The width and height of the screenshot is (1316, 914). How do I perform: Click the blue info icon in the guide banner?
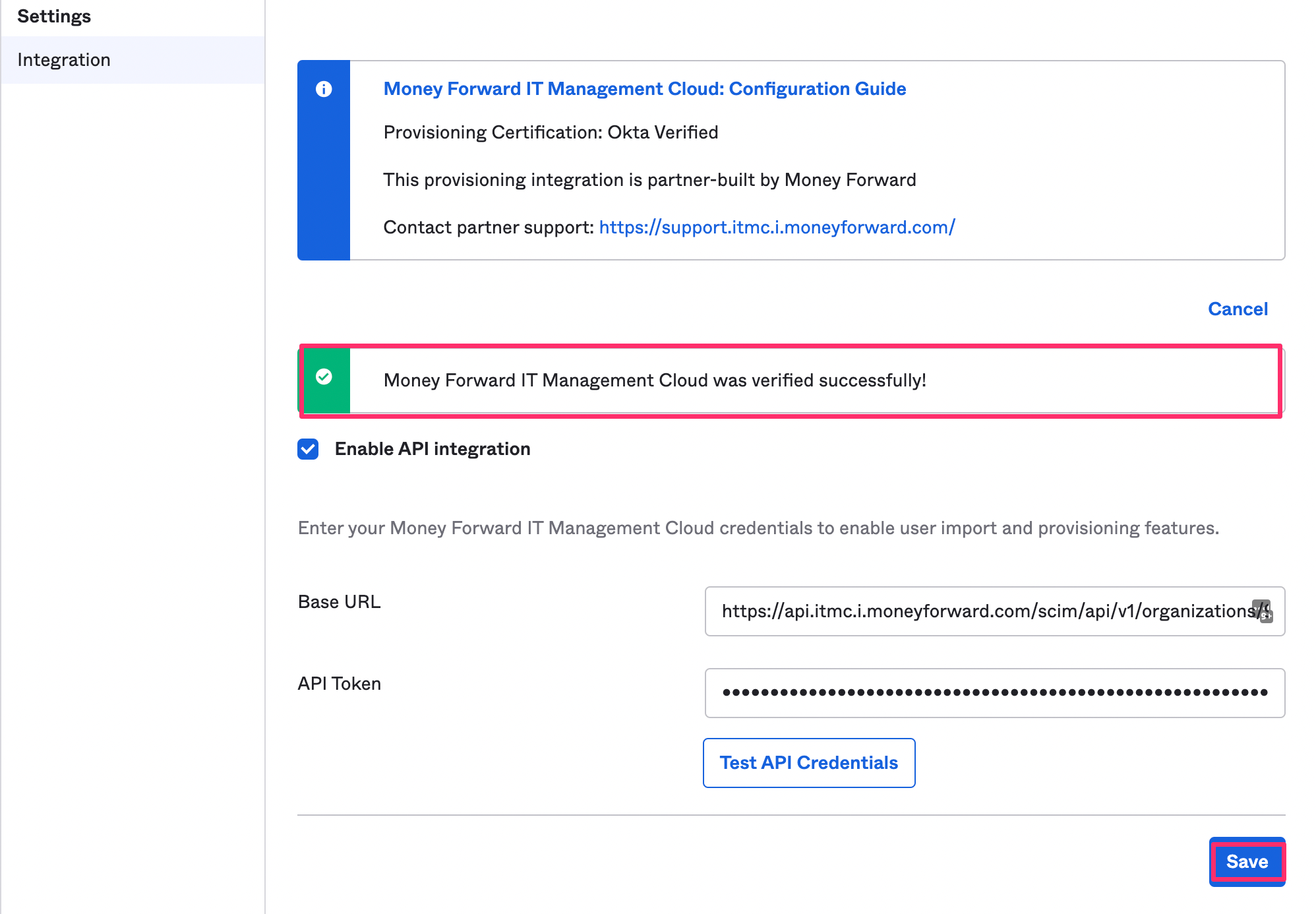(x=324, y=89)
